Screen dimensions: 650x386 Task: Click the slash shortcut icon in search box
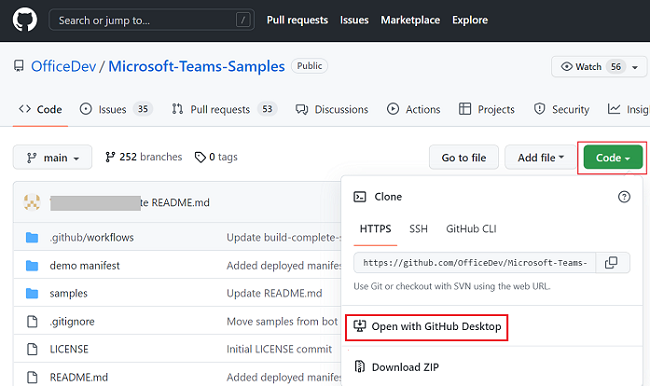click(243, 19)
